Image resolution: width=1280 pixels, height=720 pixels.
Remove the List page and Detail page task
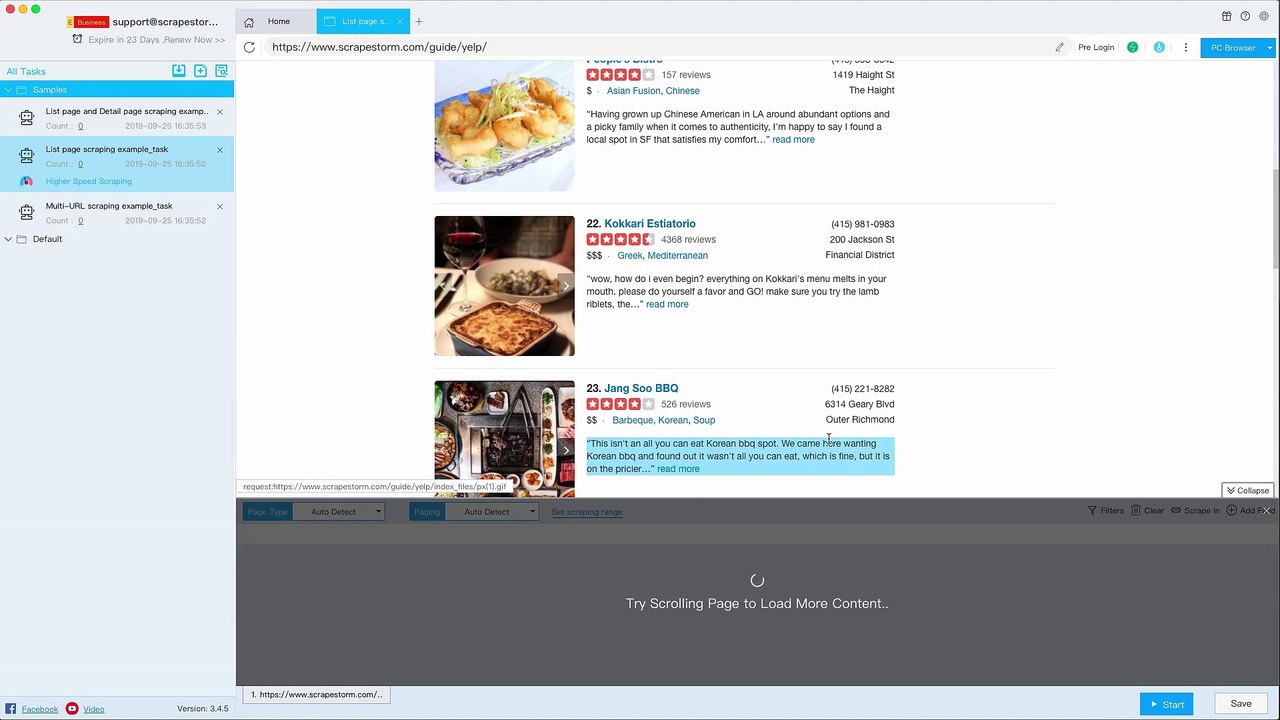tap(220, 112)
